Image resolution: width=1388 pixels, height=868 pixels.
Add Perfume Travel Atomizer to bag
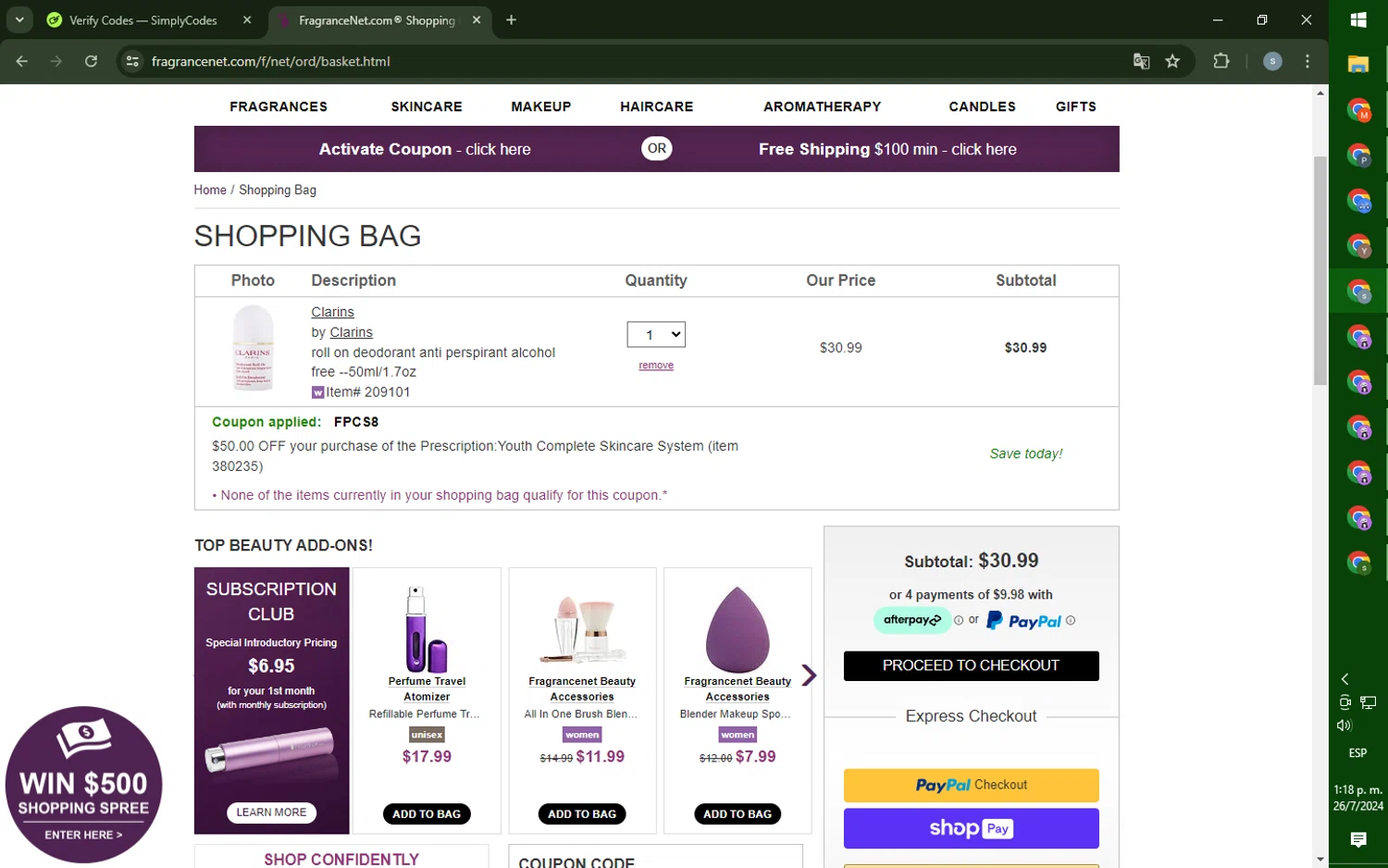427,814
